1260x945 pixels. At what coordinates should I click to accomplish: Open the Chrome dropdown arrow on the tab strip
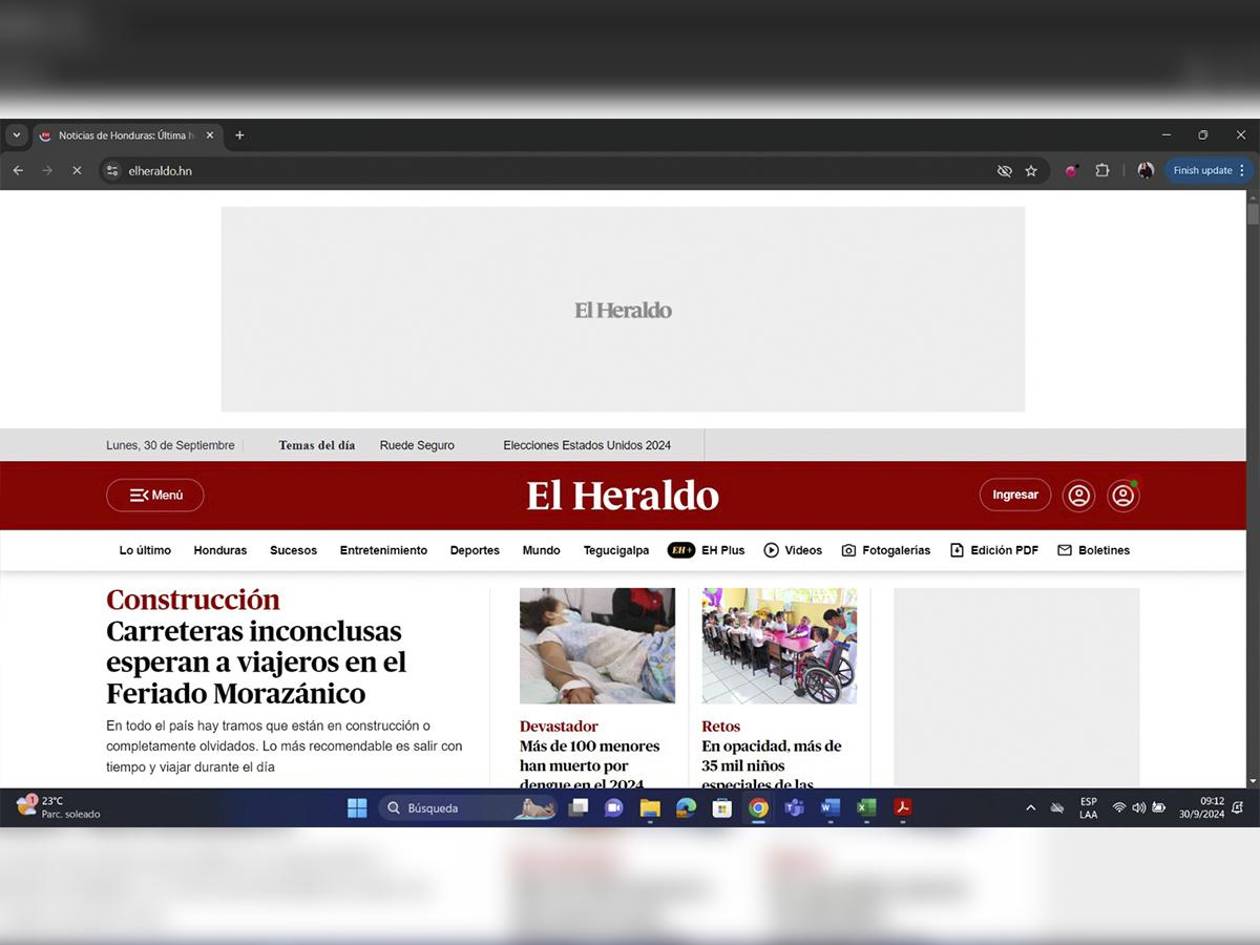point(16,135)
